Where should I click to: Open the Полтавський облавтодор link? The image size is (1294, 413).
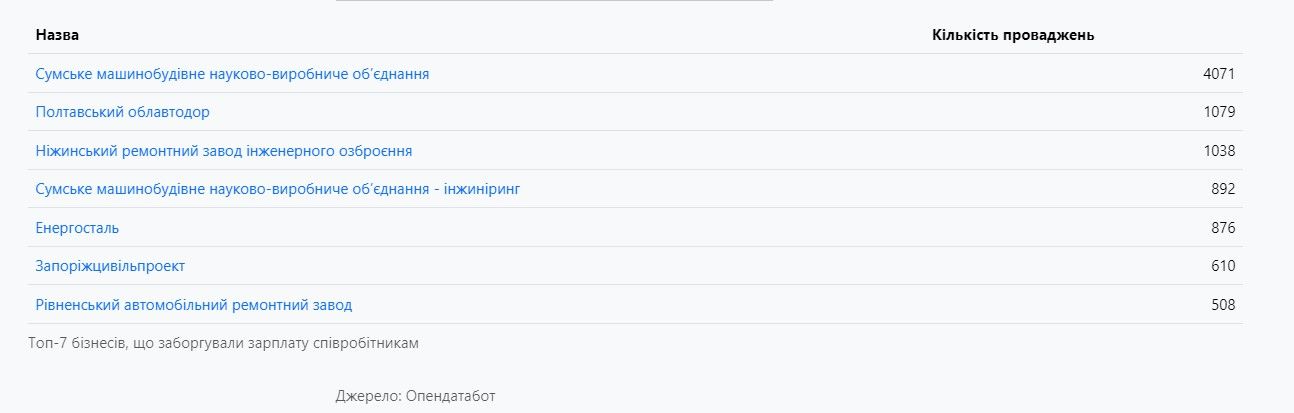(x=122, y=112)
